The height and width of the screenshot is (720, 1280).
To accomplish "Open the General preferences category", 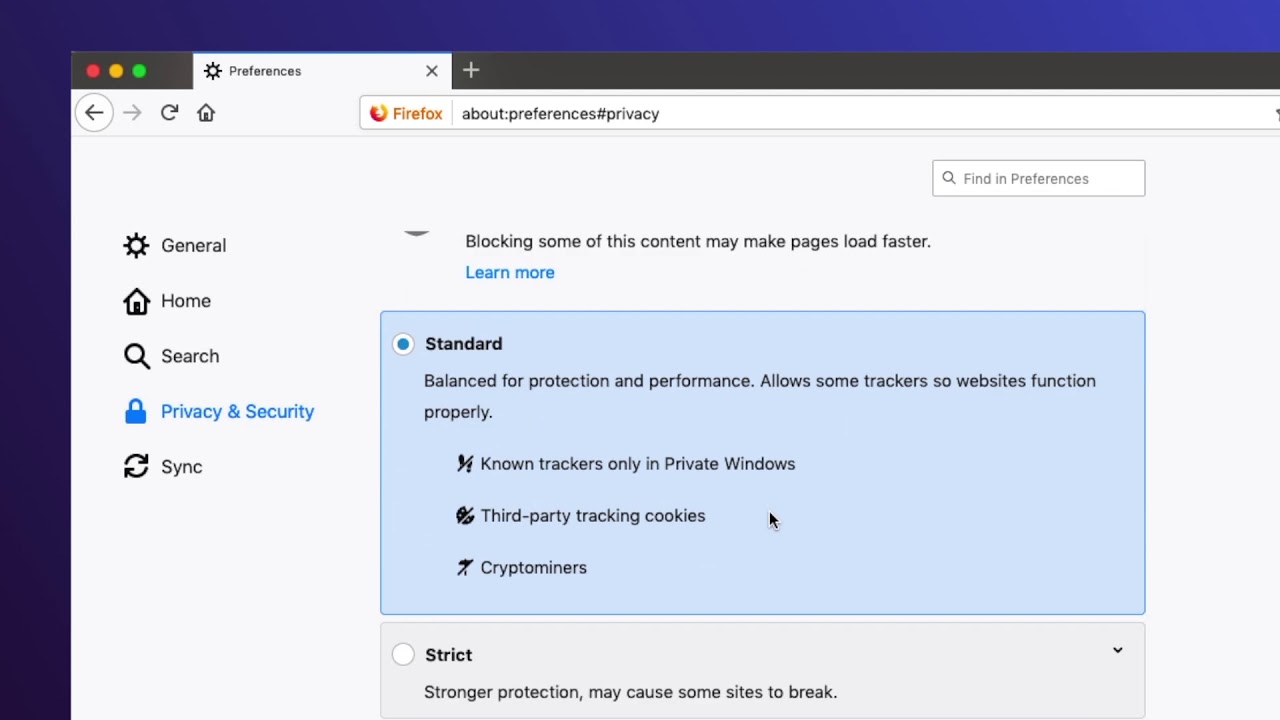I will coord(193,246).
